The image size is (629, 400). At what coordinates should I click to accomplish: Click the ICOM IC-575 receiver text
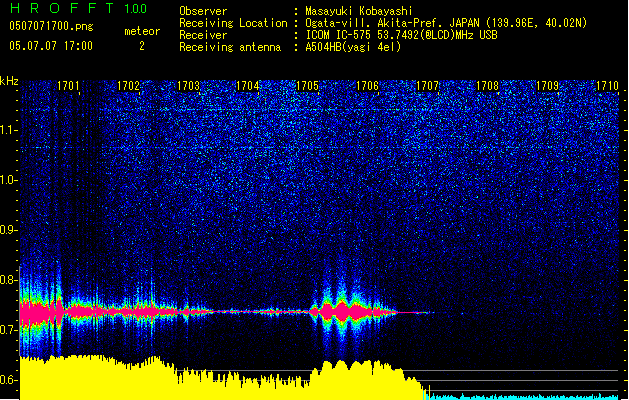(402, 35)
